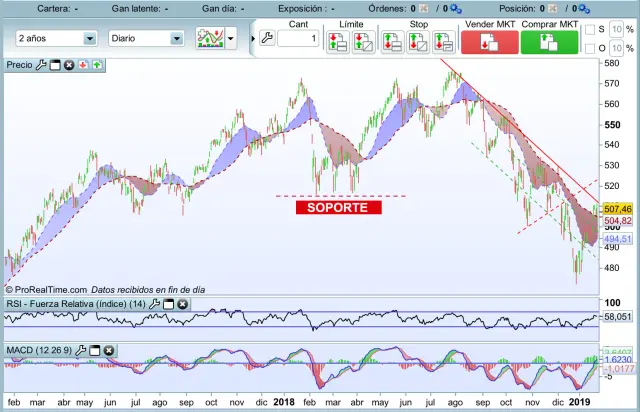Open RSI indicator settings wrench
640x412 pixels.
[x=154, y=304]
